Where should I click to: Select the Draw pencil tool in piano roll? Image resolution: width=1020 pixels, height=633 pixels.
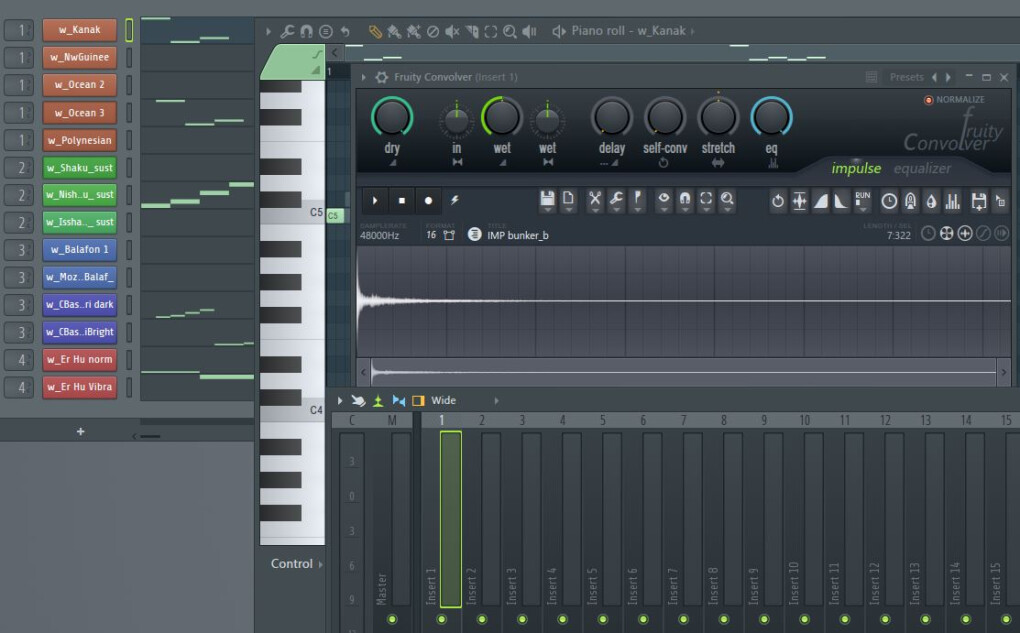[x=375, y=31]
